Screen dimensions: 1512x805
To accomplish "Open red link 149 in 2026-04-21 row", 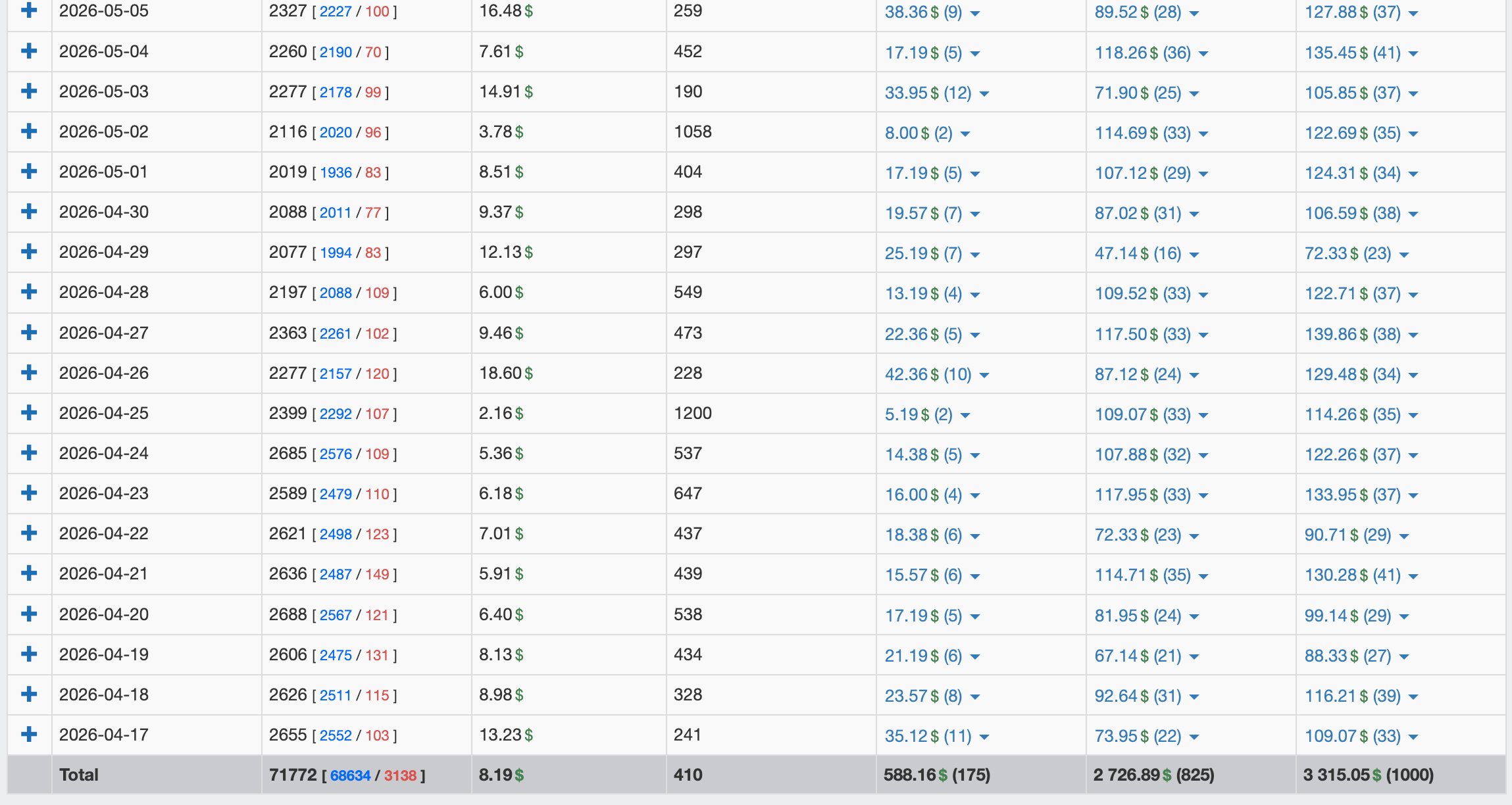I will click(377, 574).
